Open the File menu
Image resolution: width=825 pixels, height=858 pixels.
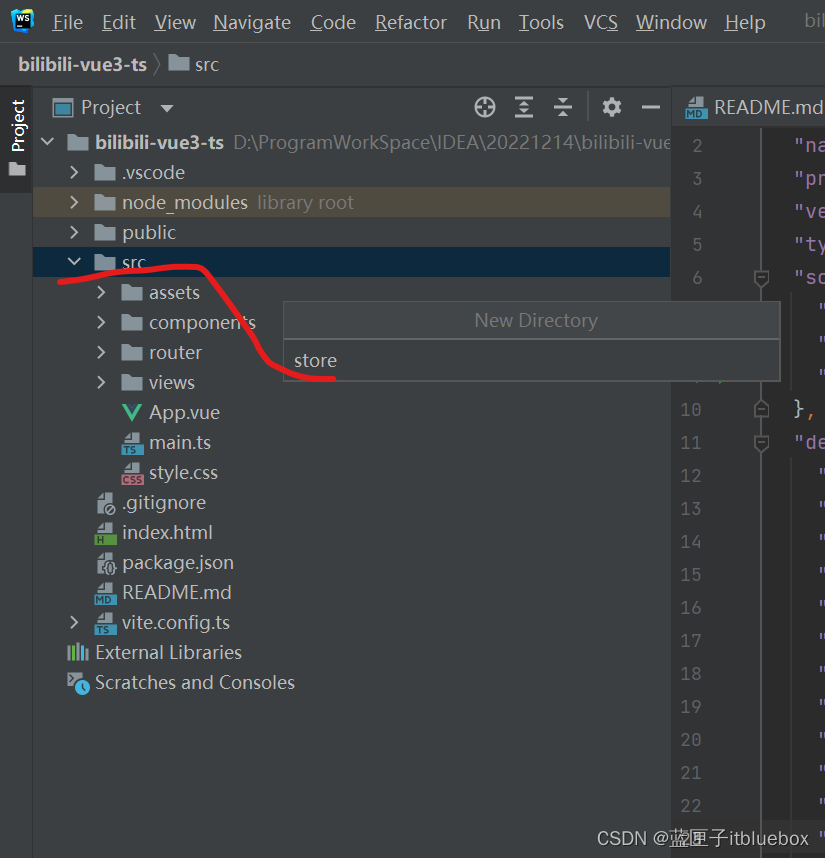tap(68, 22)
